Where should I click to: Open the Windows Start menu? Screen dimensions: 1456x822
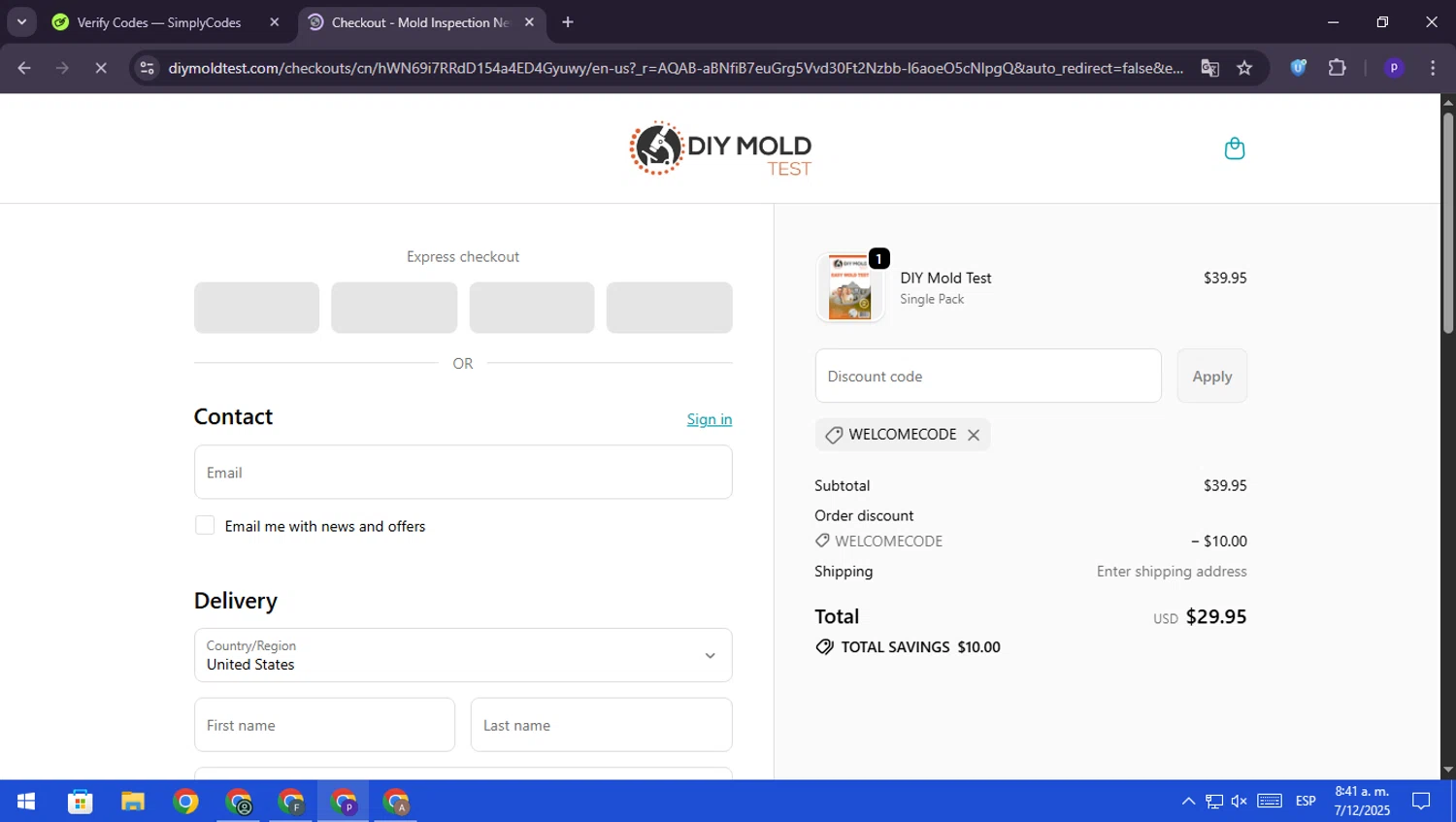(26, 802)
